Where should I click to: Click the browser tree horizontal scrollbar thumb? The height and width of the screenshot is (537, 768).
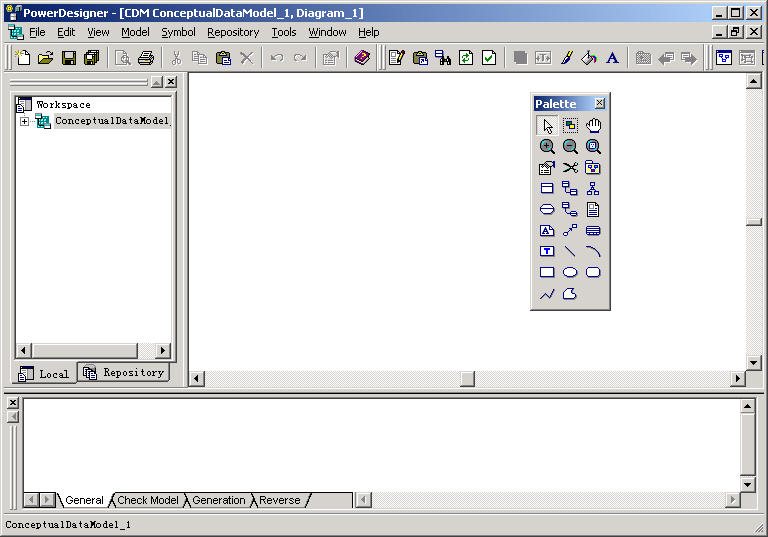[85, 350]
